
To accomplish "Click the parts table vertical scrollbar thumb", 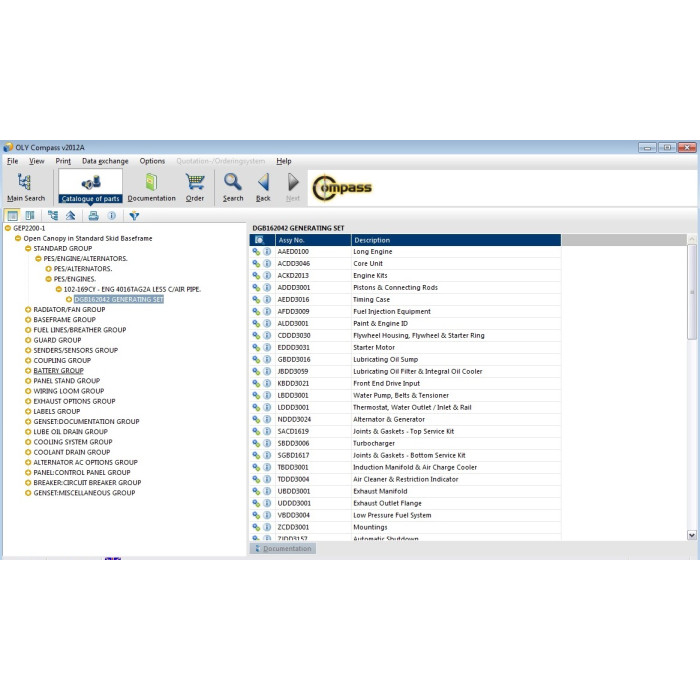I will coord(692,292).
